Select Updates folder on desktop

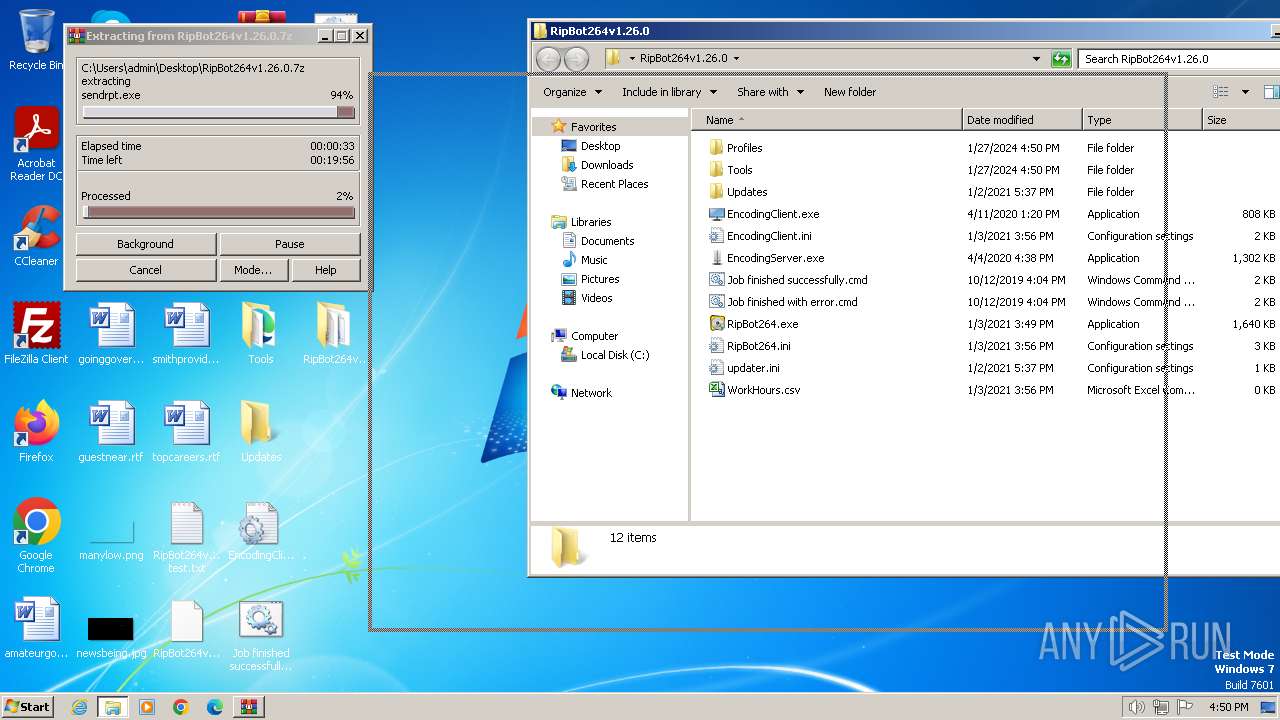(x=260, y=432)
